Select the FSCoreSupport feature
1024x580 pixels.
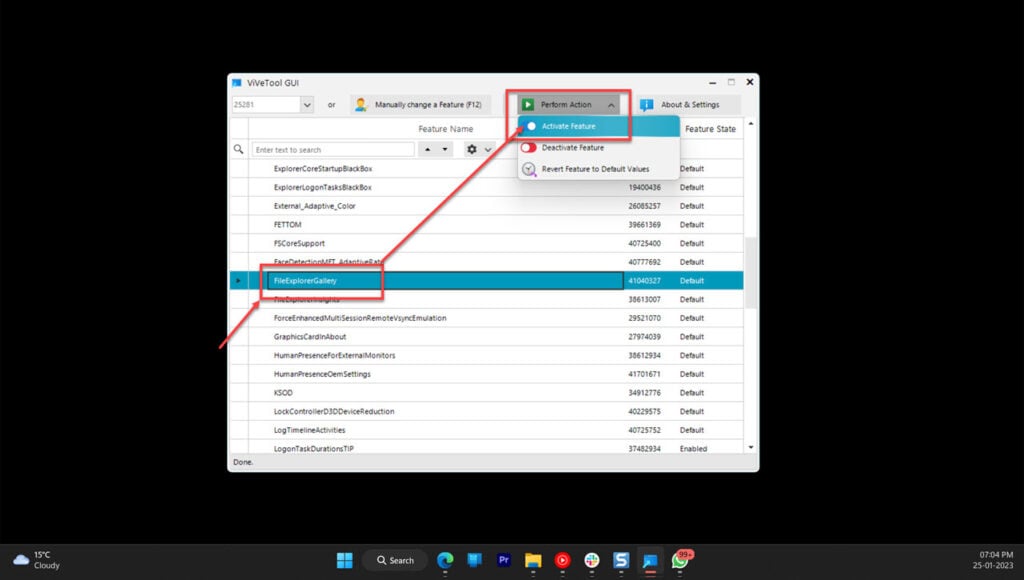point(299,243)
